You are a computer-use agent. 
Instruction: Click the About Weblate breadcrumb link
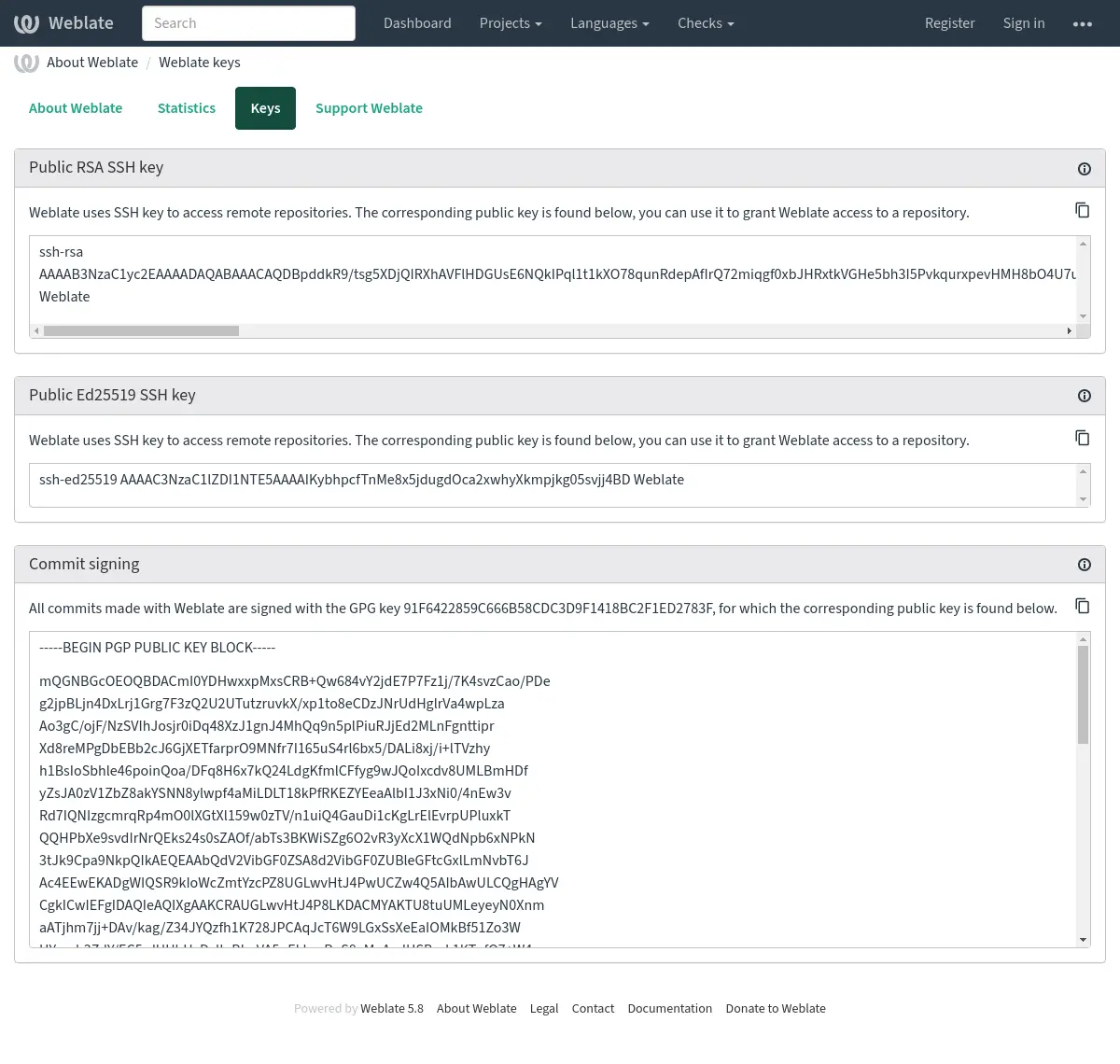pos(92,63)
